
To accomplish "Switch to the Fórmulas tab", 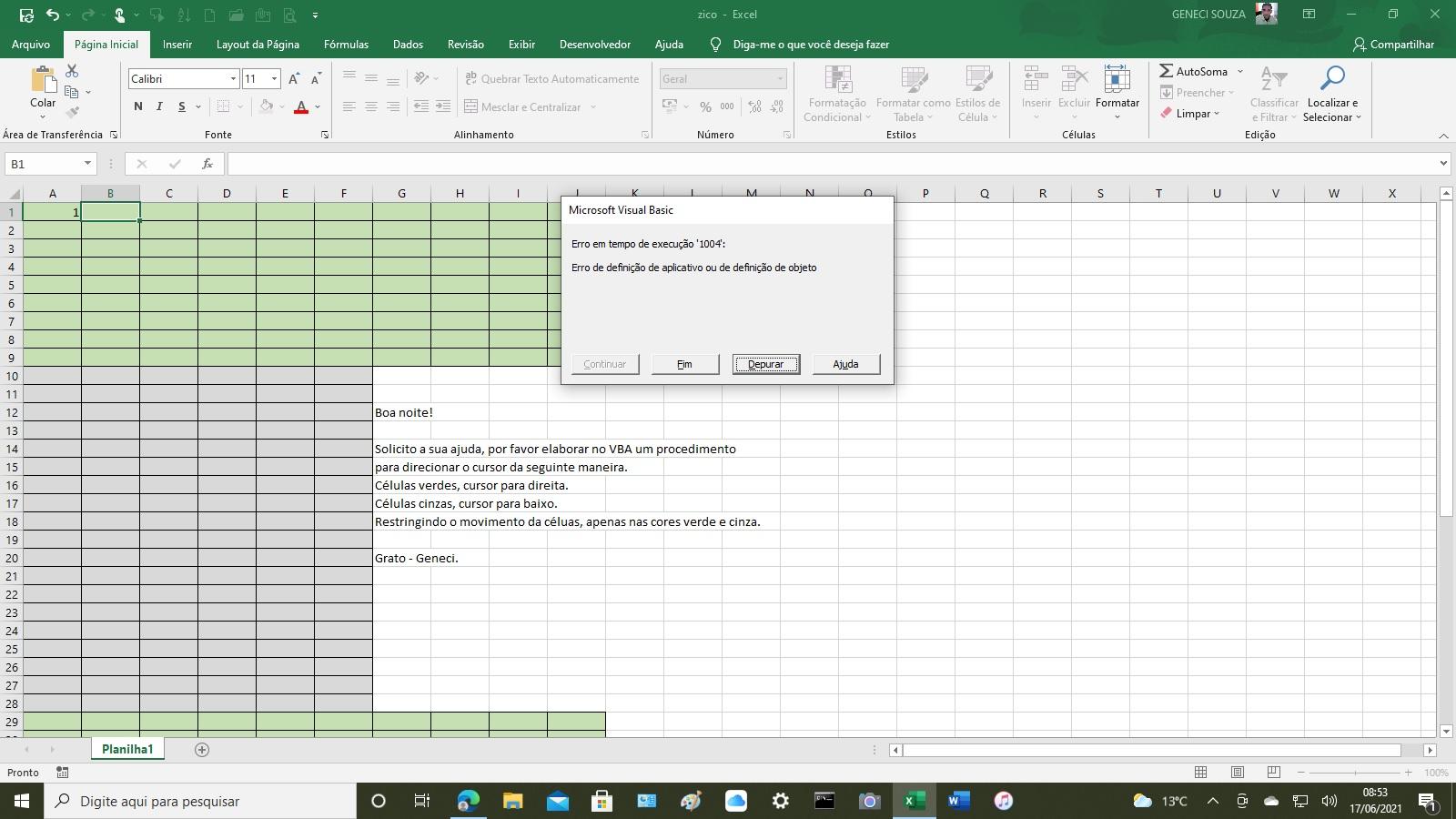I will coord(346,45).
